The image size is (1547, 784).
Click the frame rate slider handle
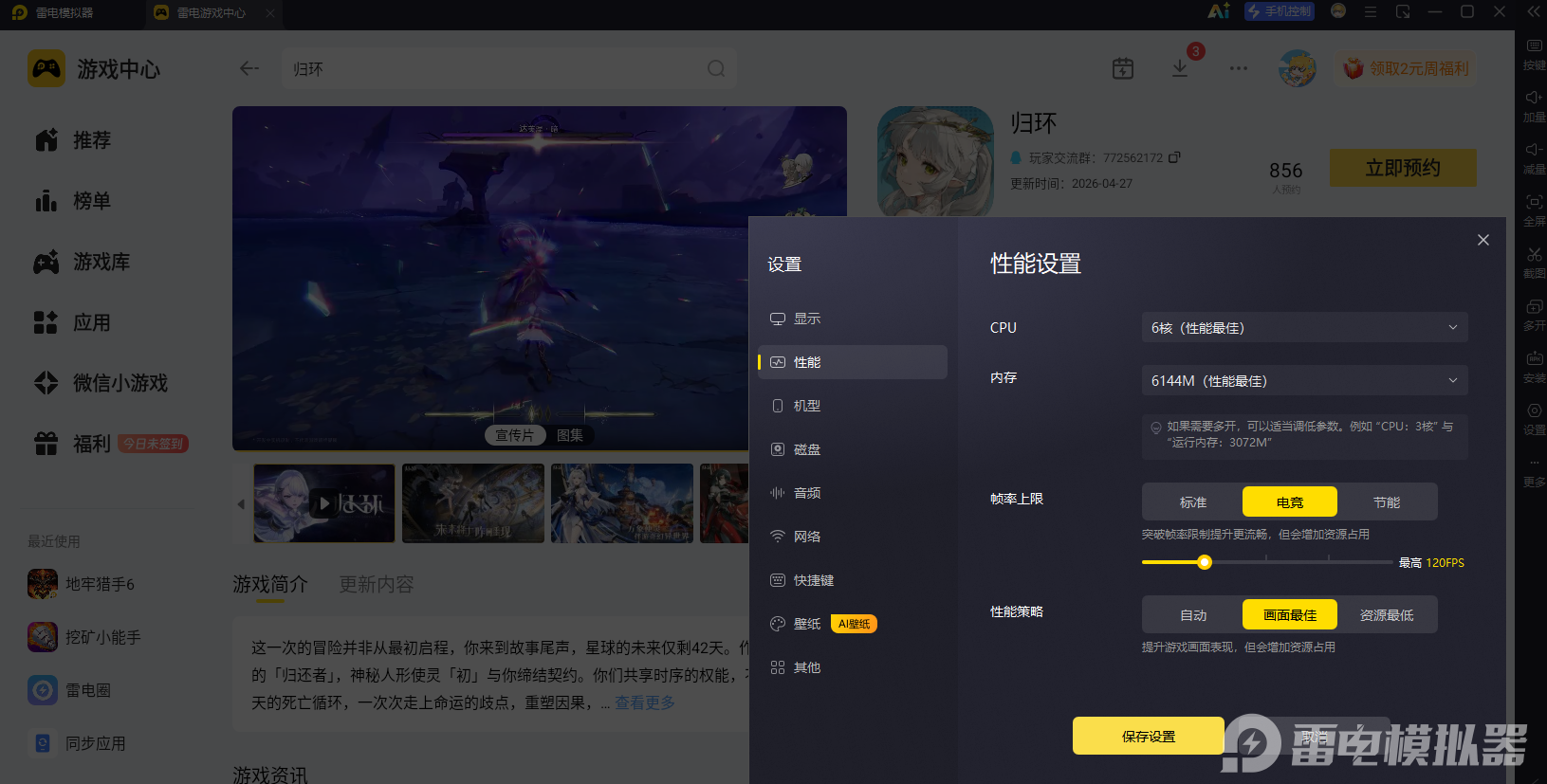pyautogui.click(x=1205, y=562)
